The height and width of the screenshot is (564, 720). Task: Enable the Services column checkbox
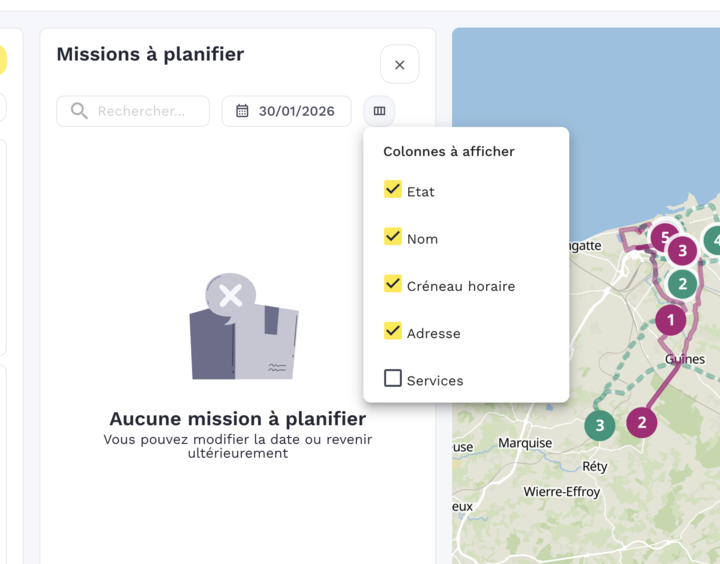click(x=393, y=379)
